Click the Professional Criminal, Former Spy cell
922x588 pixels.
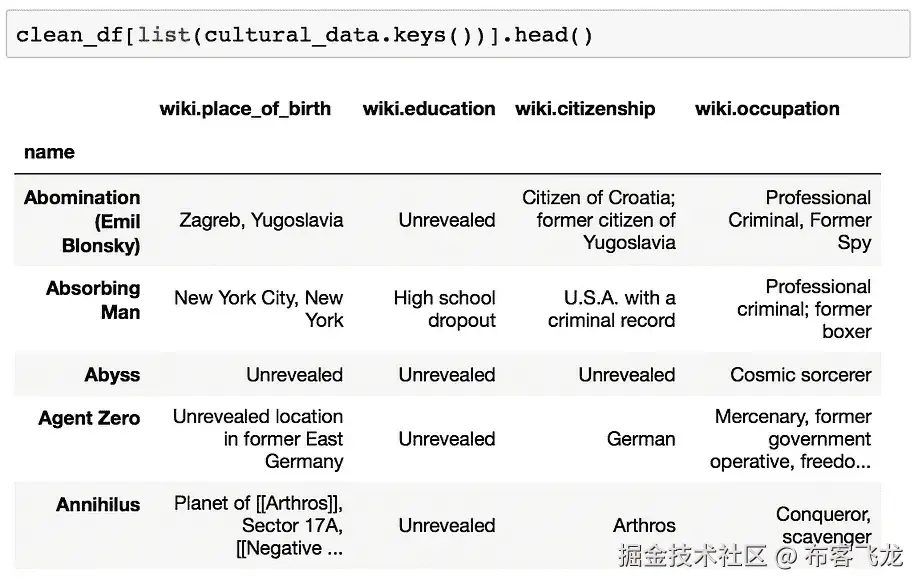point(800,220)
